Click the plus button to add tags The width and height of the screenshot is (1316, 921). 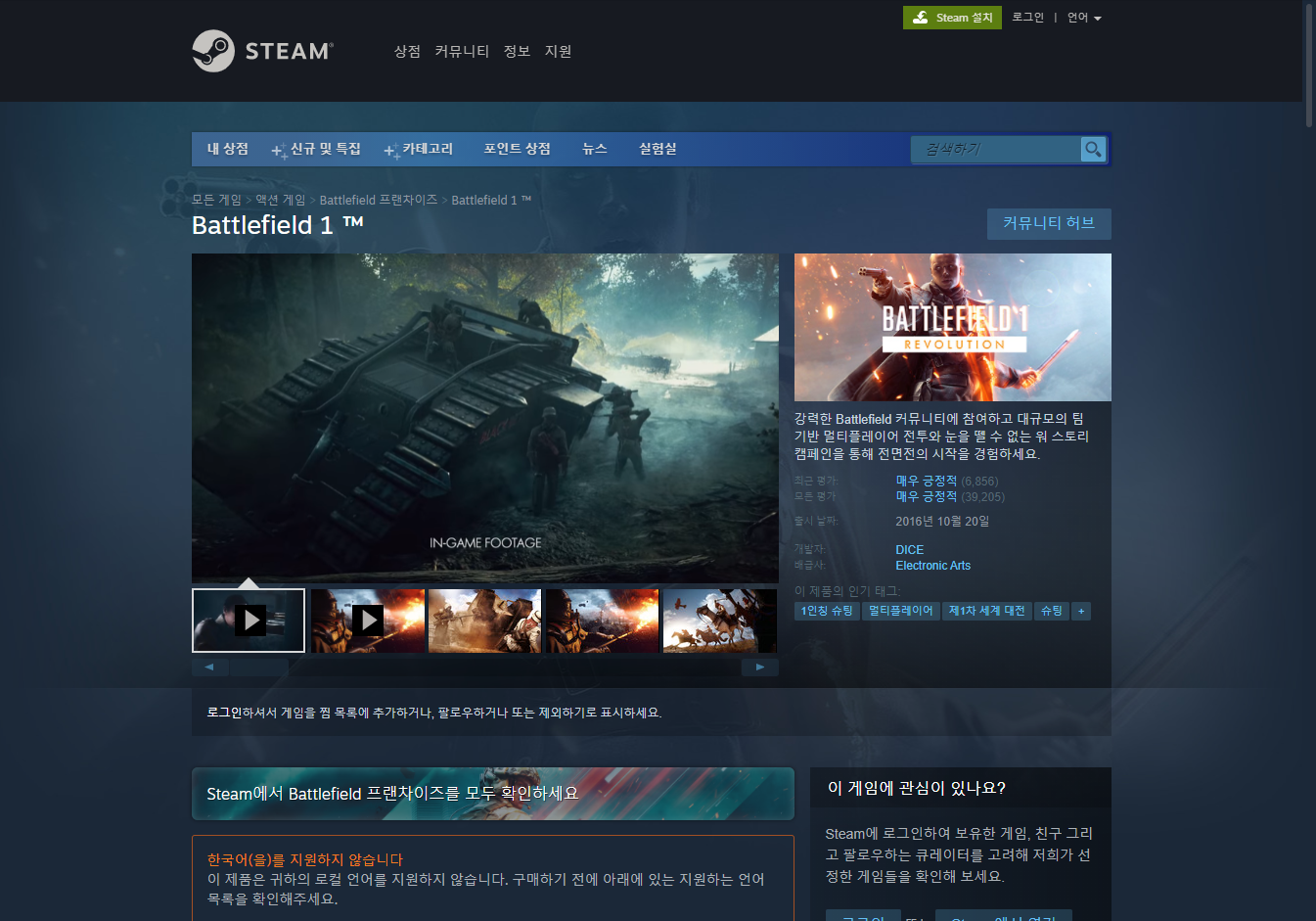tap(1081, 611)
